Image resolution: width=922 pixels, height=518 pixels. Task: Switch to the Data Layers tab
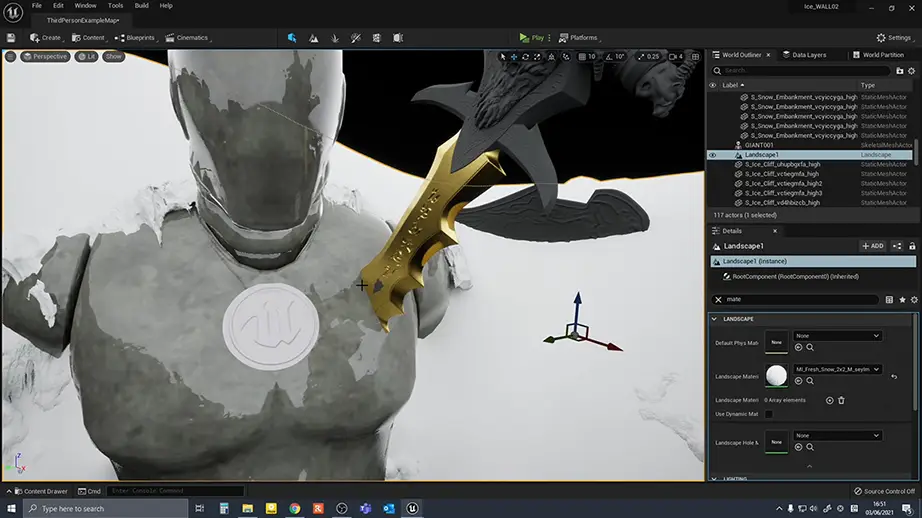(x=808, y=55)
